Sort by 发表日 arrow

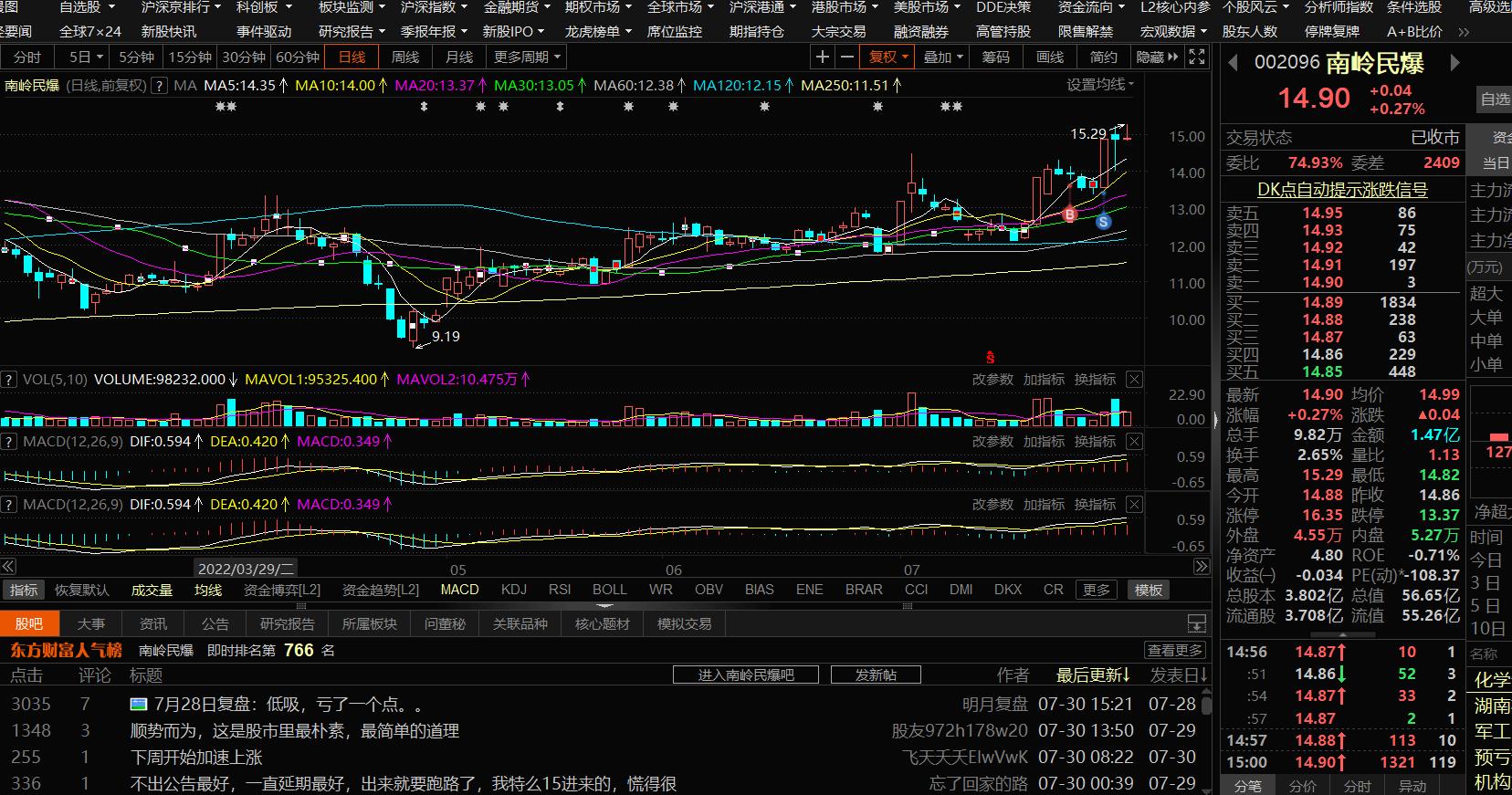click(x=1205, y=675)
